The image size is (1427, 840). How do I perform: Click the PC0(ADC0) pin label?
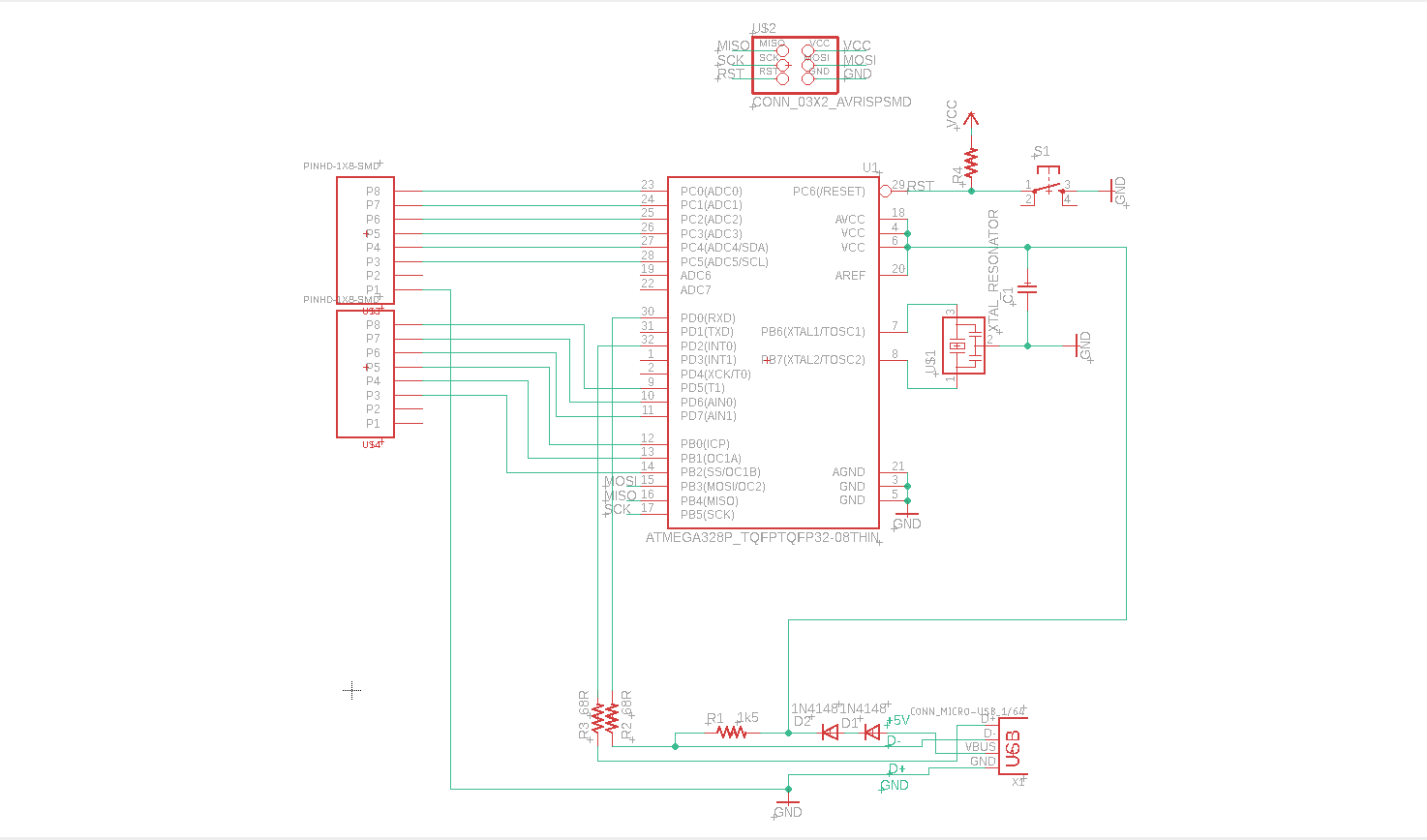tap(712, 192)
